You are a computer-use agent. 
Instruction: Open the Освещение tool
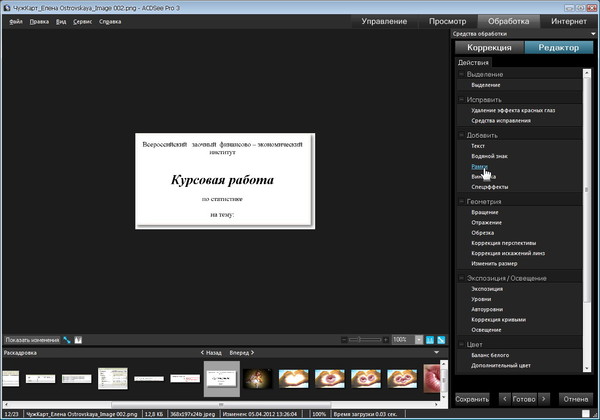[x=486, y=330]
